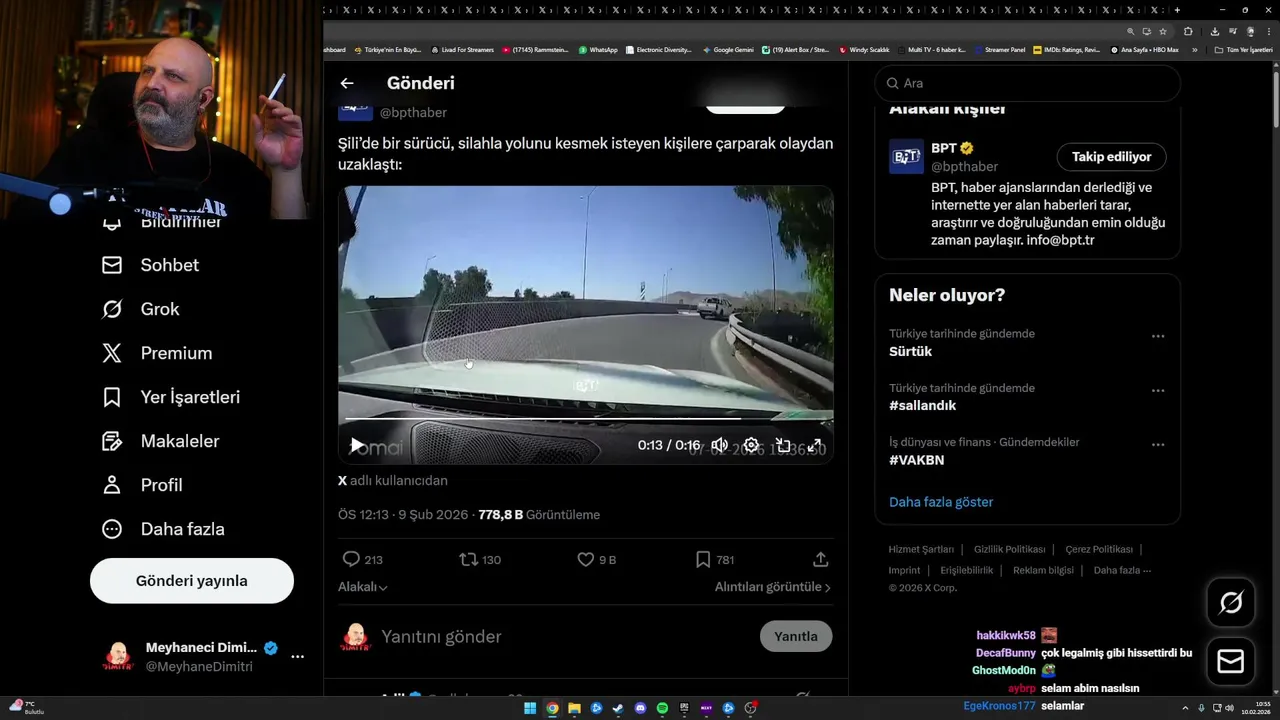Open Yer İşaretleri in sidebar
Screen dimensions: 1280x720
tap(171, 397)
